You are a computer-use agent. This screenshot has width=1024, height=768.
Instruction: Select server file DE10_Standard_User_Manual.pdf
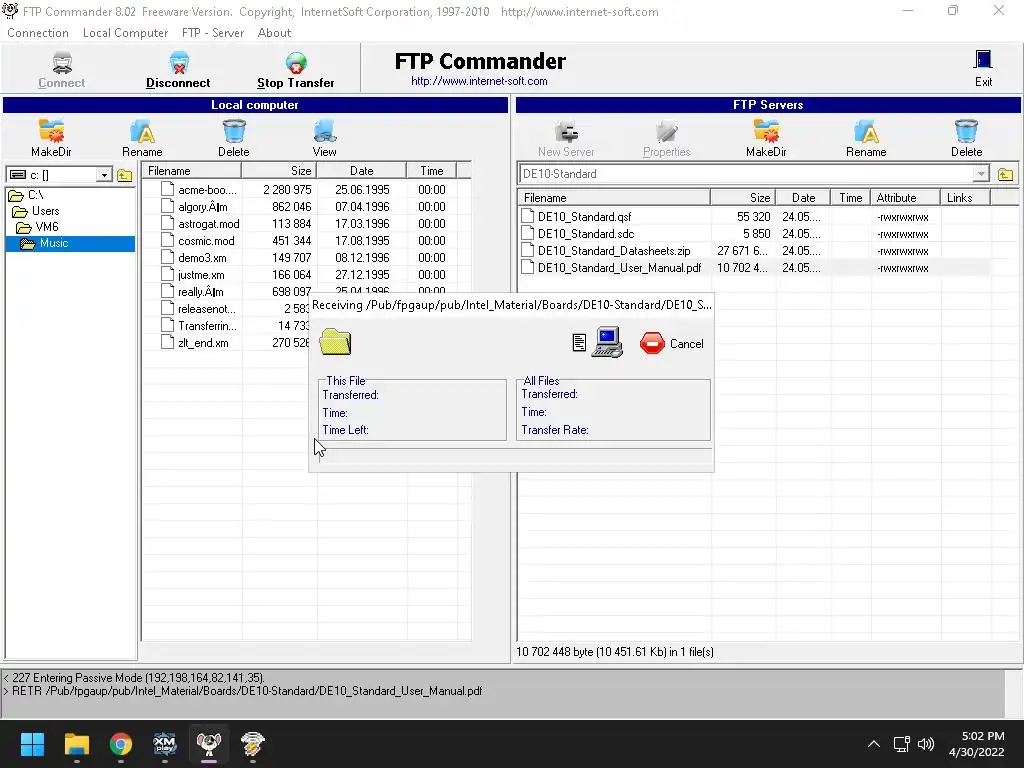click(619, 268)
